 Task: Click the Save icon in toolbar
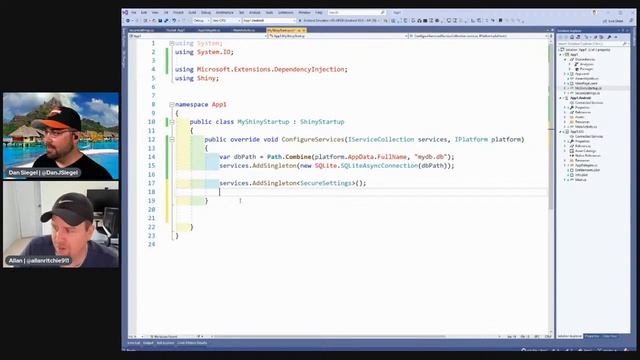160,20
